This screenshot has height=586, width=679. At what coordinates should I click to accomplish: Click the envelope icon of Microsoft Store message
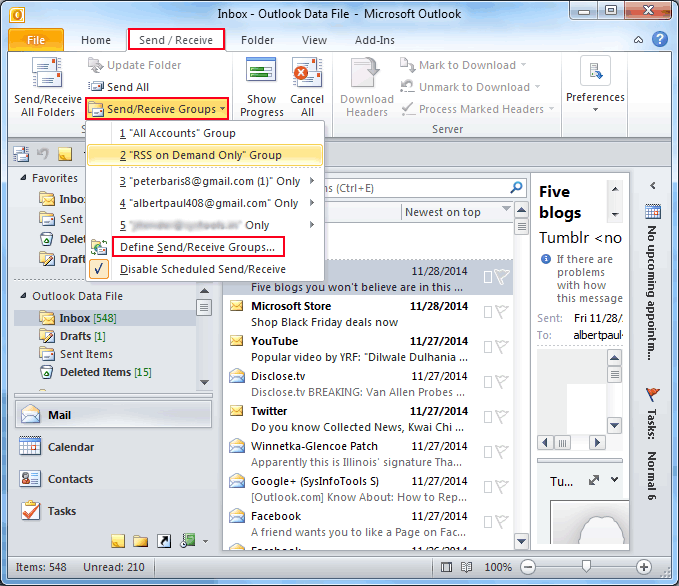pyautogui.click(x=236, y=306)
